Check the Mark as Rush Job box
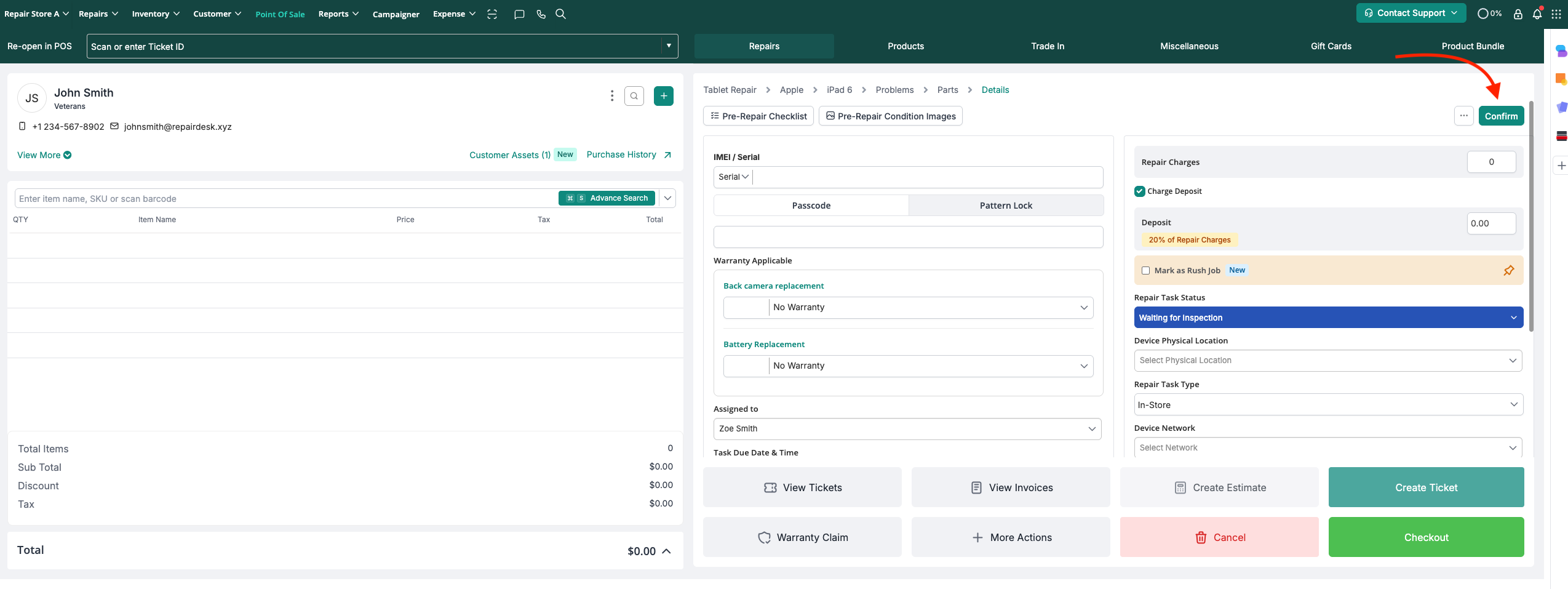This screenshot has height=589, width=1568. tap(1145, 271)
